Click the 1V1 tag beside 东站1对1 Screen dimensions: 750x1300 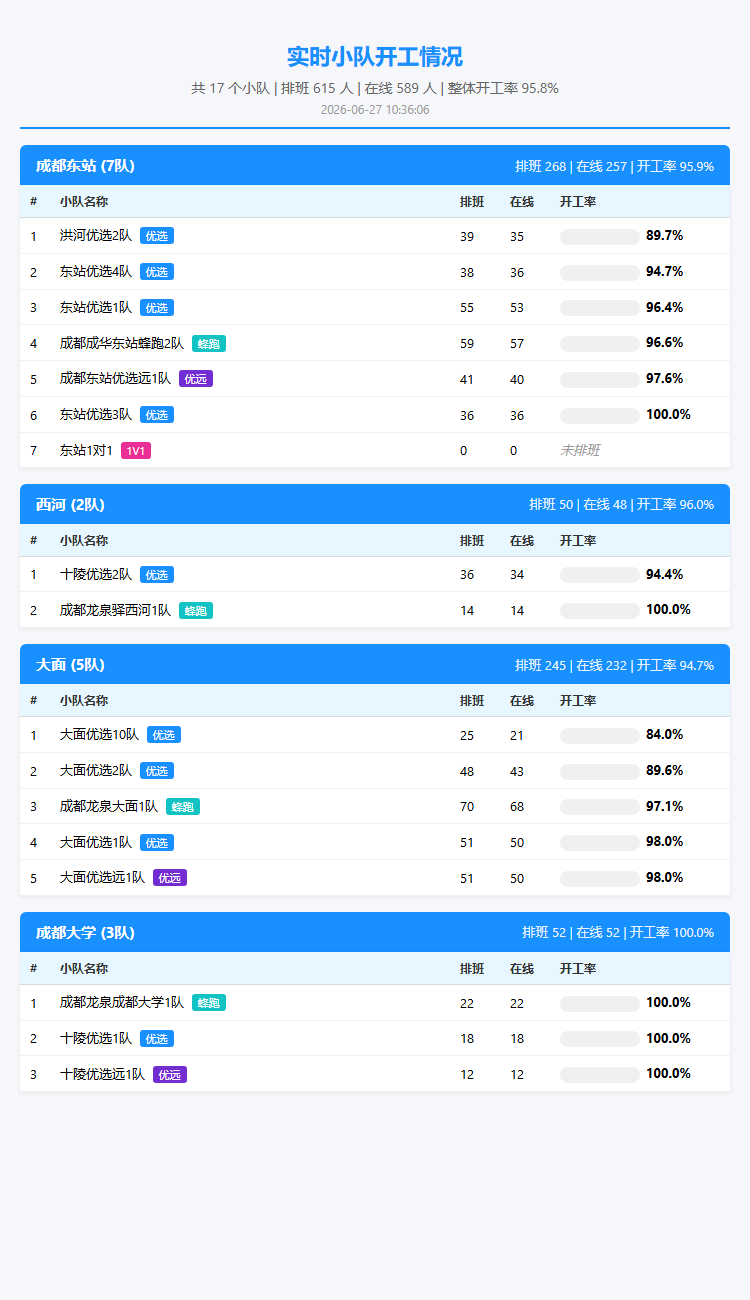click(x=136, y=451)
